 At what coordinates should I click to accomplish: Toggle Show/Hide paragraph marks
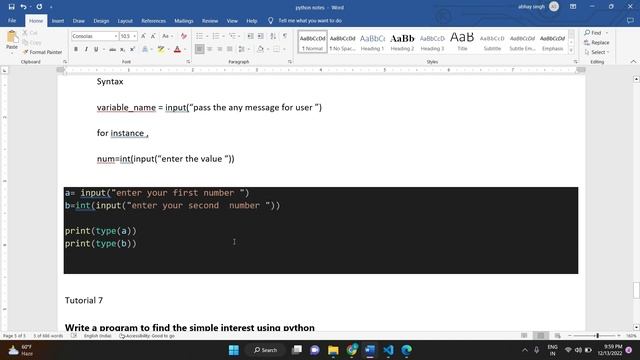point(285,36)
